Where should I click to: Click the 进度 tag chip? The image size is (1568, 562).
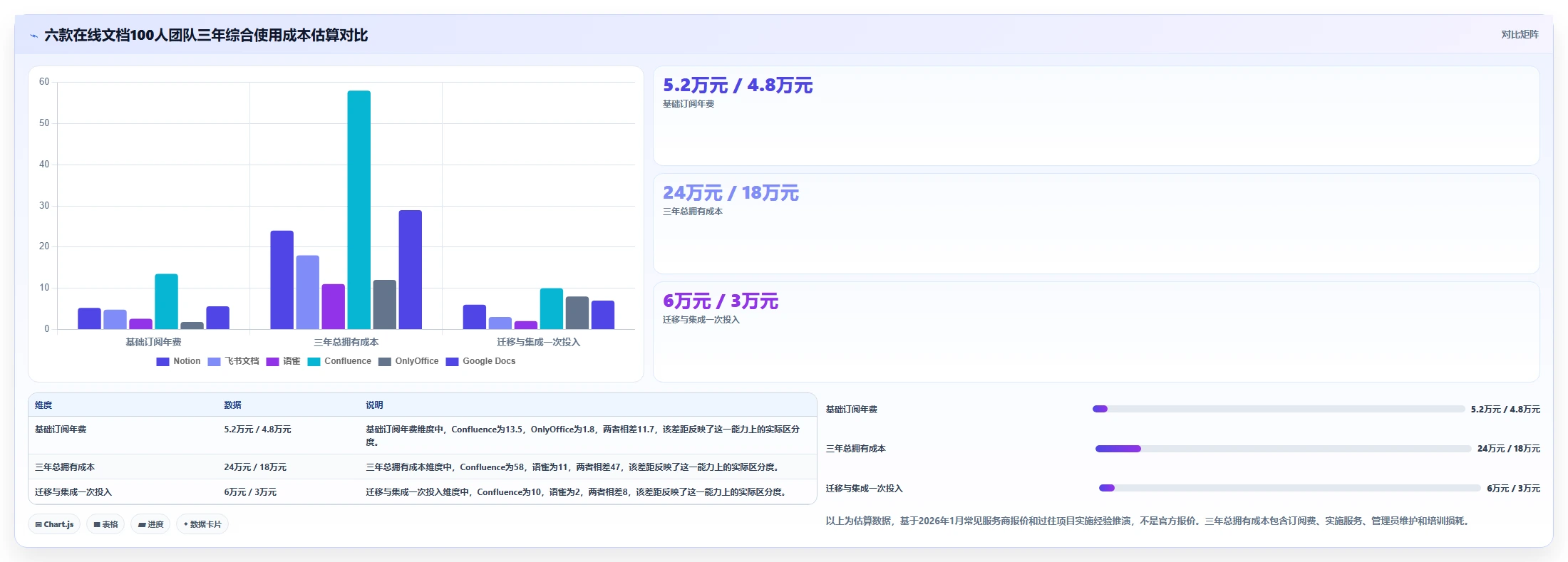[x=150, y=524]
